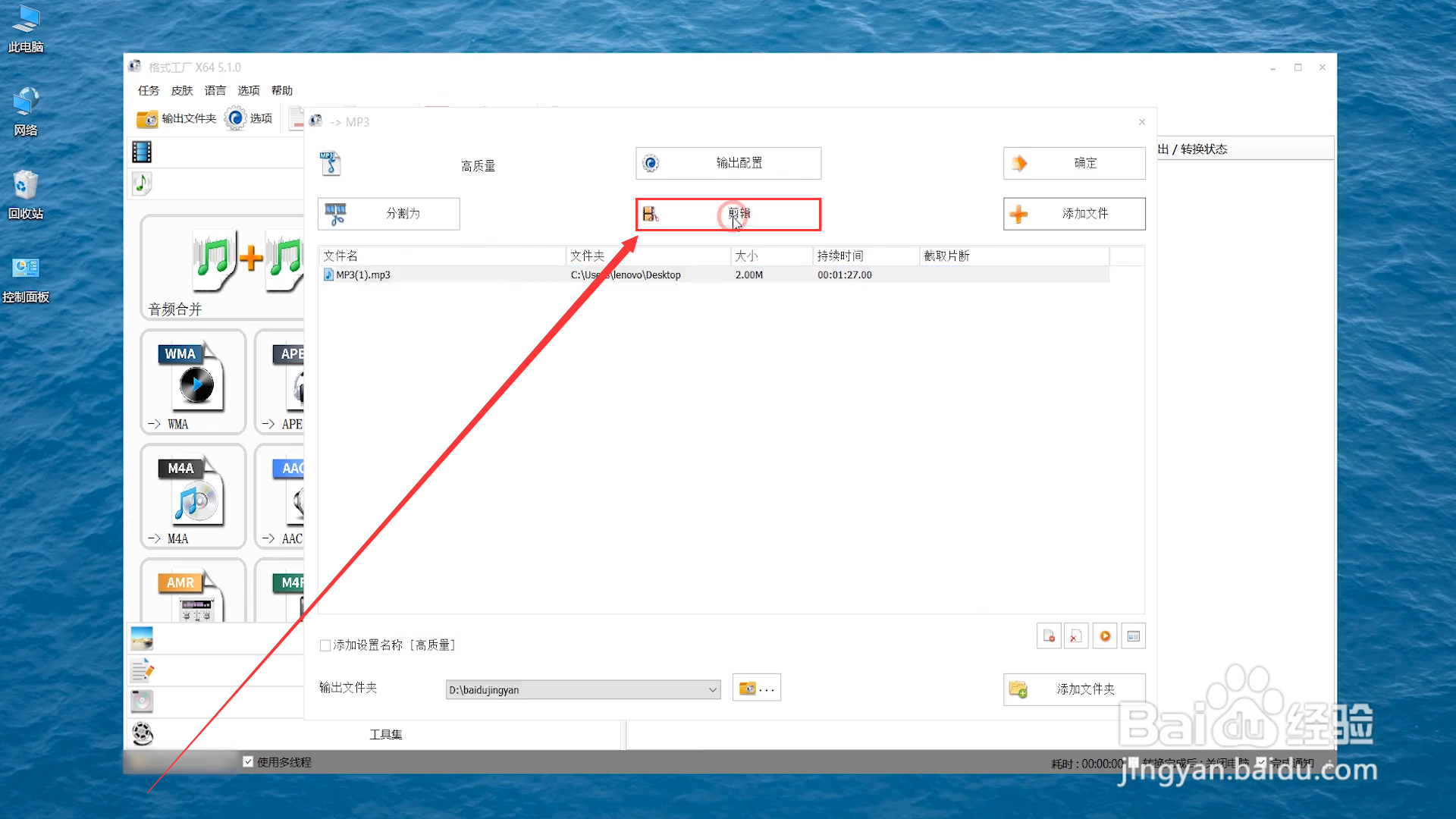
Task: Select the 音频合并 audio merge tile
Action: pos(222,267)
